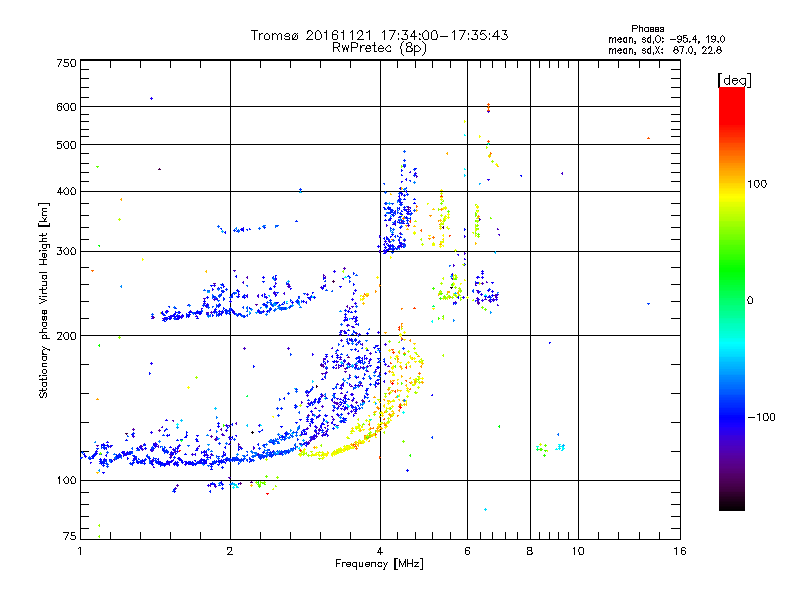Screen dimensions: 800x600
Task: Click the '[deg]' colorbar unit label
Action: [x=734, y=80]
